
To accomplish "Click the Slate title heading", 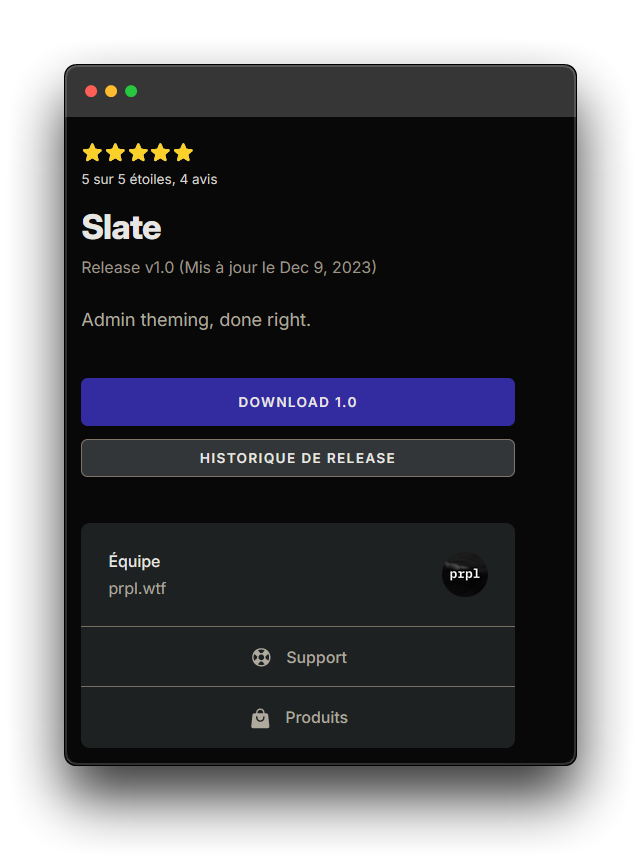I will click(x=121, y=227).
